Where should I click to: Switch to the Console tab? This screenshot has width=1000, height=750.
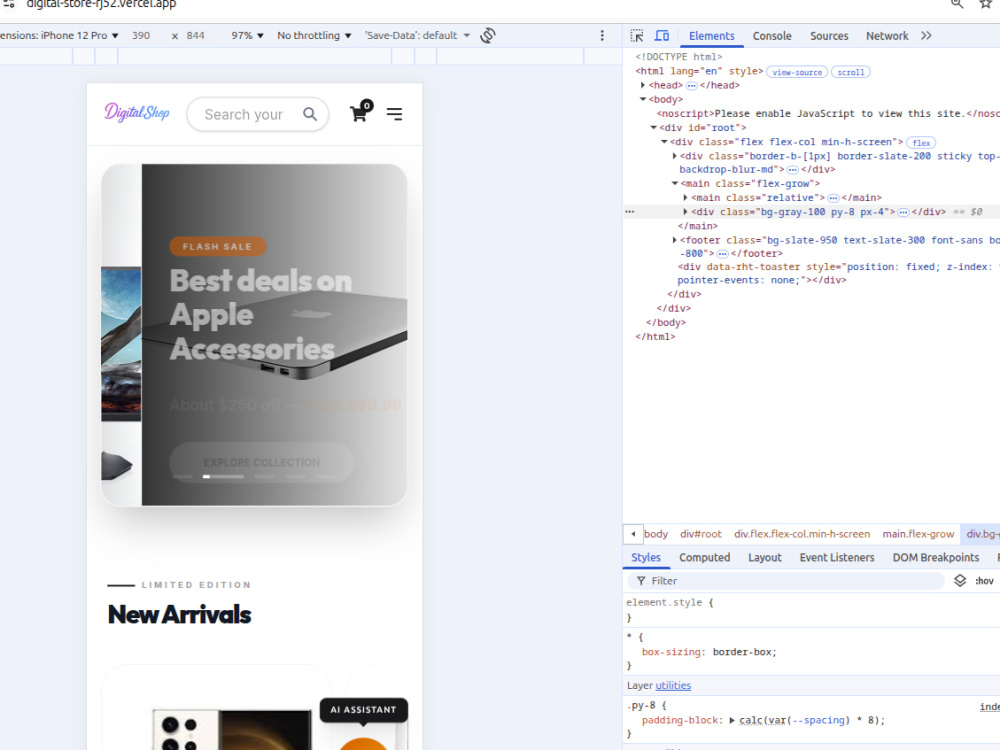click(772, 36)
